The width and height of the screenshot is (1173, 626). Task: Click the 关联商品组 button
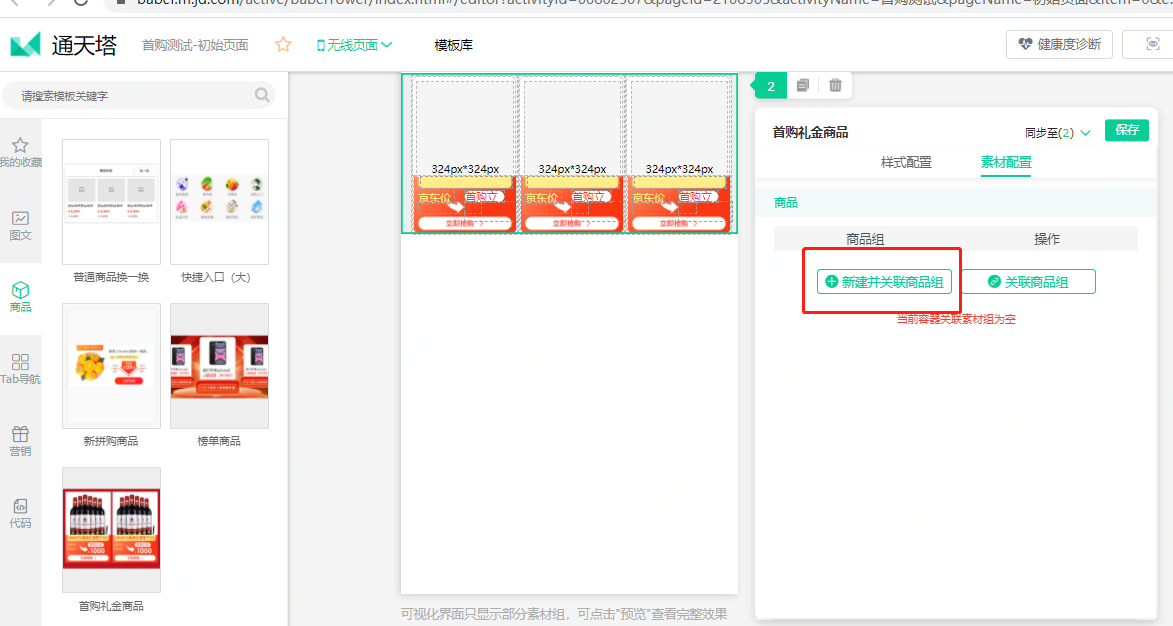(1030, 281)
